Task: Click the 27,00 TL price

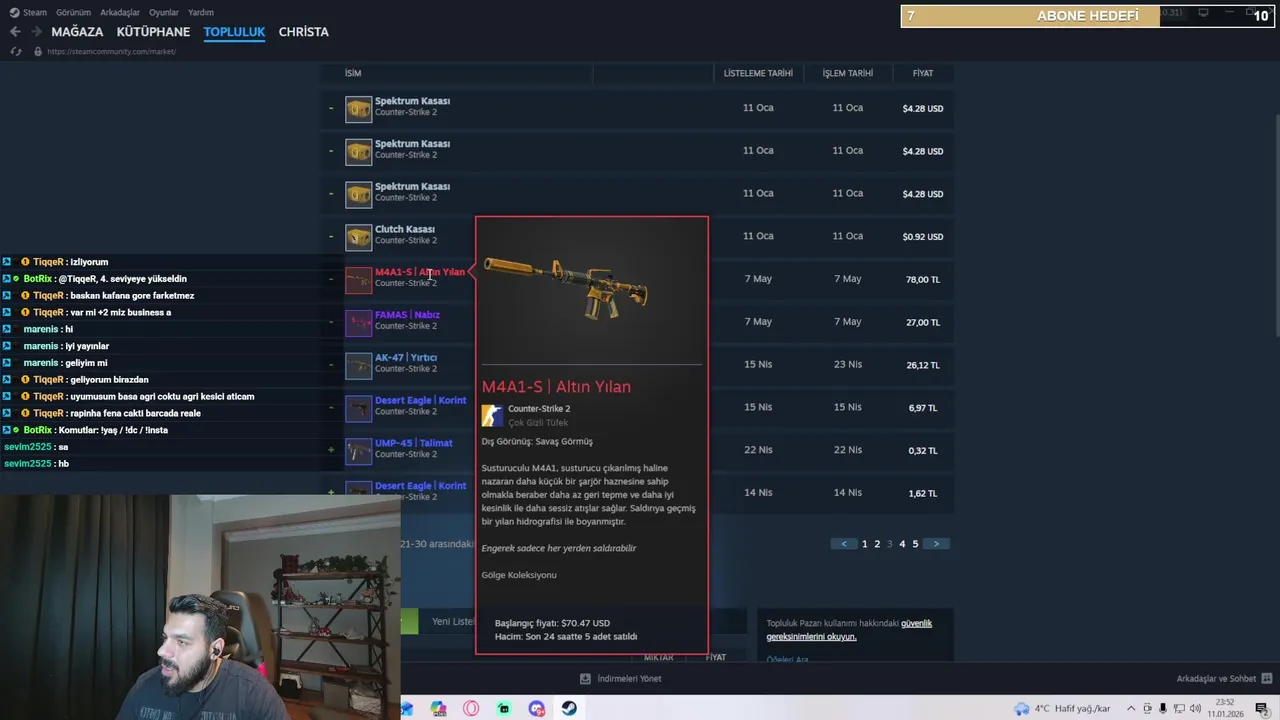Action: (922, 323)
